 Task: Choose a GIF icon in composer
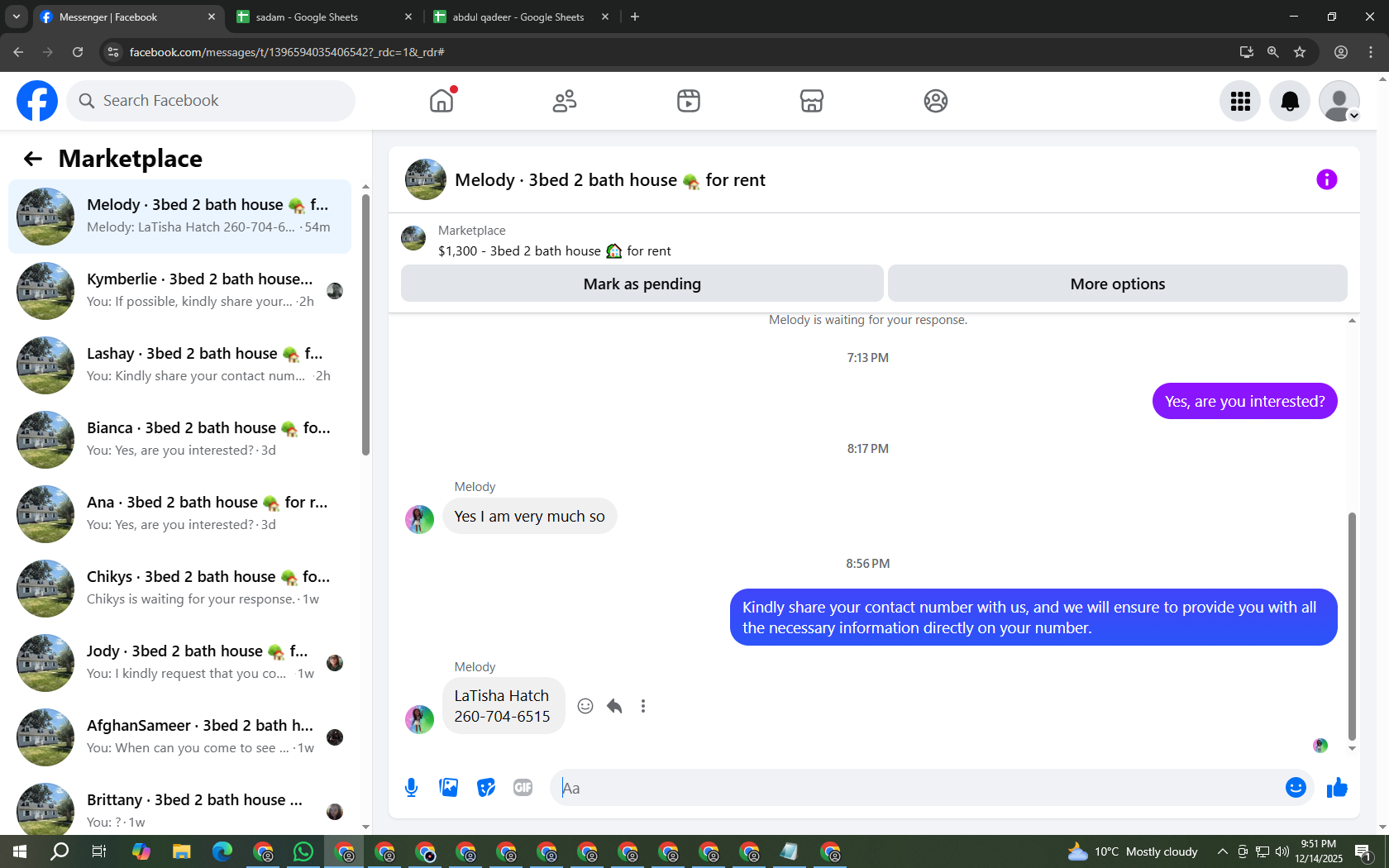pyautogui.click(x=523, y=788)
